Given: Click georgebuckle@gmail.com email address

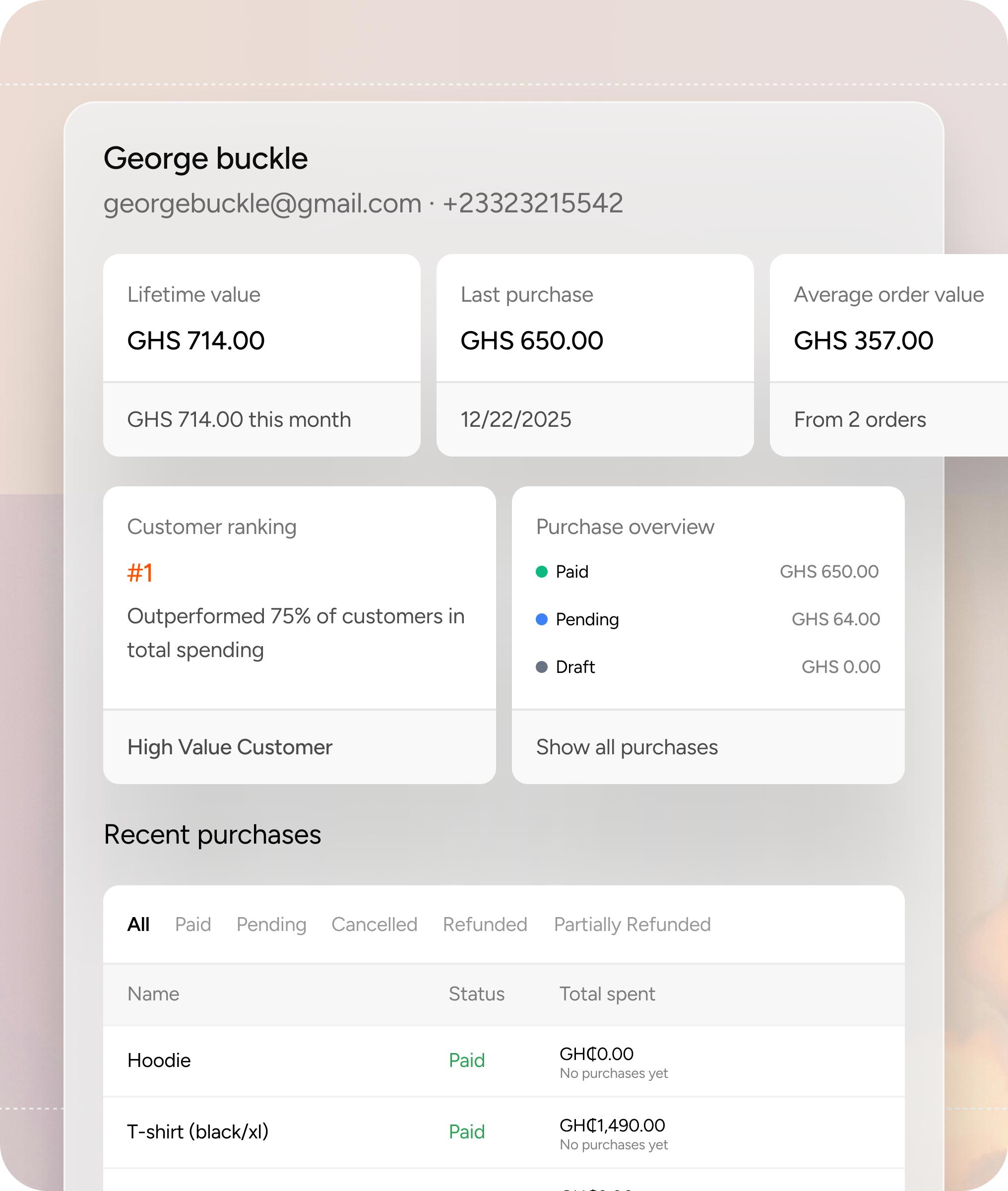Looking at the screenshot, I should click(261, 203).
